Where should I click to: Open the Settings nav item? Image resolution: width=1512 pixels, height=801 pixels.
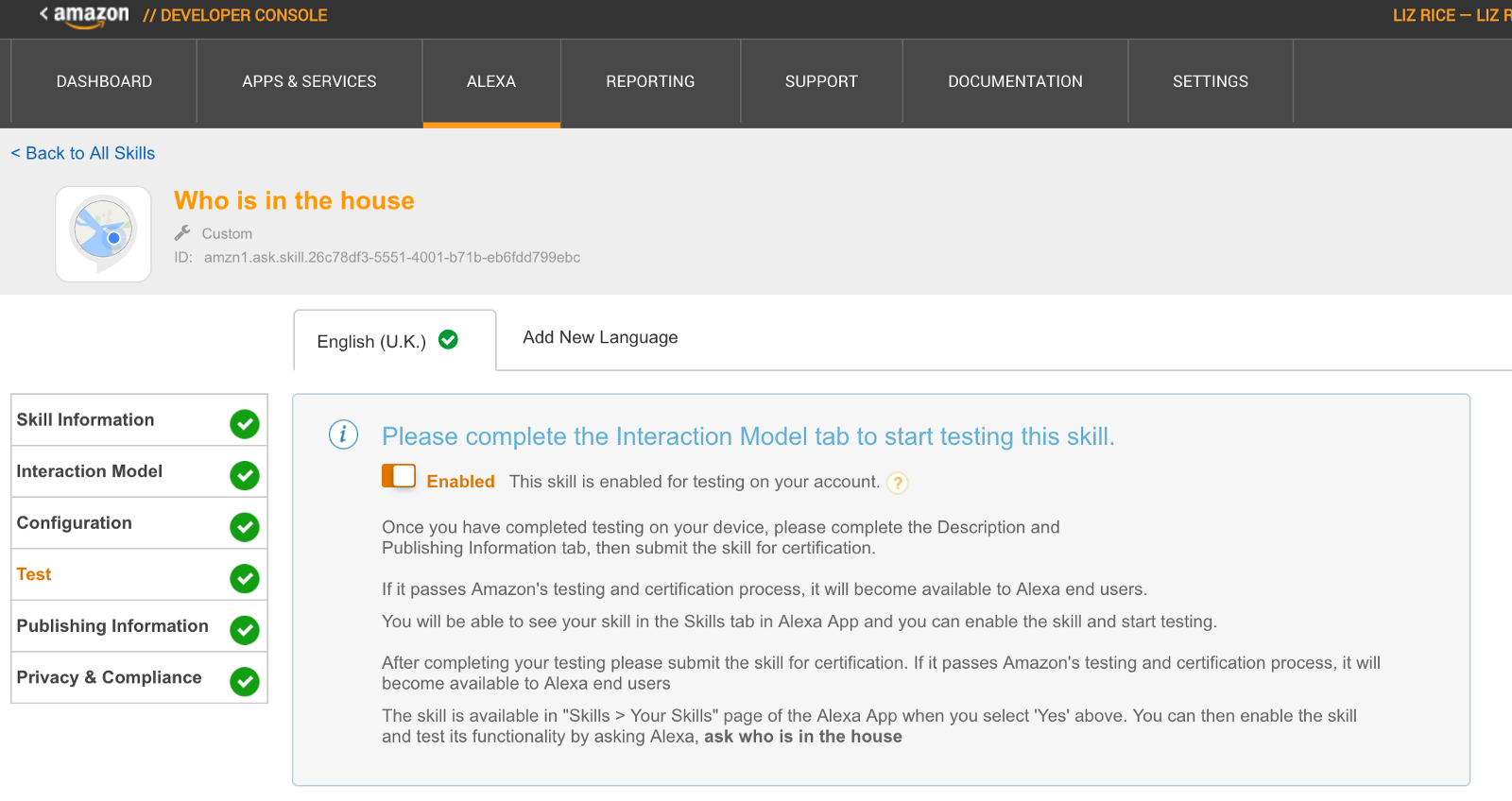(x=1211, y=81)
